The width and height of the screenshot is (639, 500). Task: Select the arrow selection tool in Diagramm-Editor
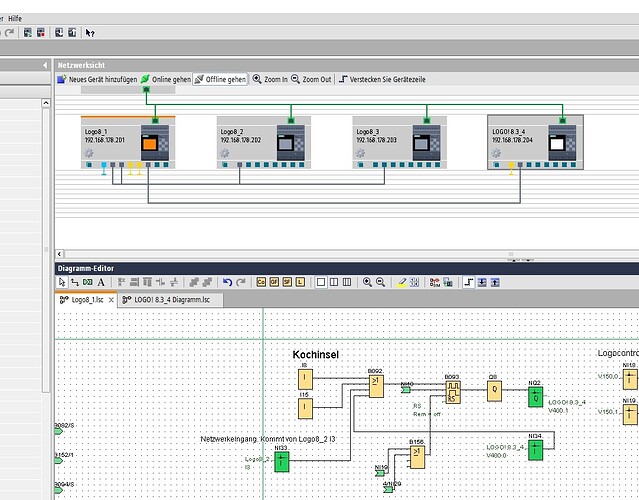point(62,282)
